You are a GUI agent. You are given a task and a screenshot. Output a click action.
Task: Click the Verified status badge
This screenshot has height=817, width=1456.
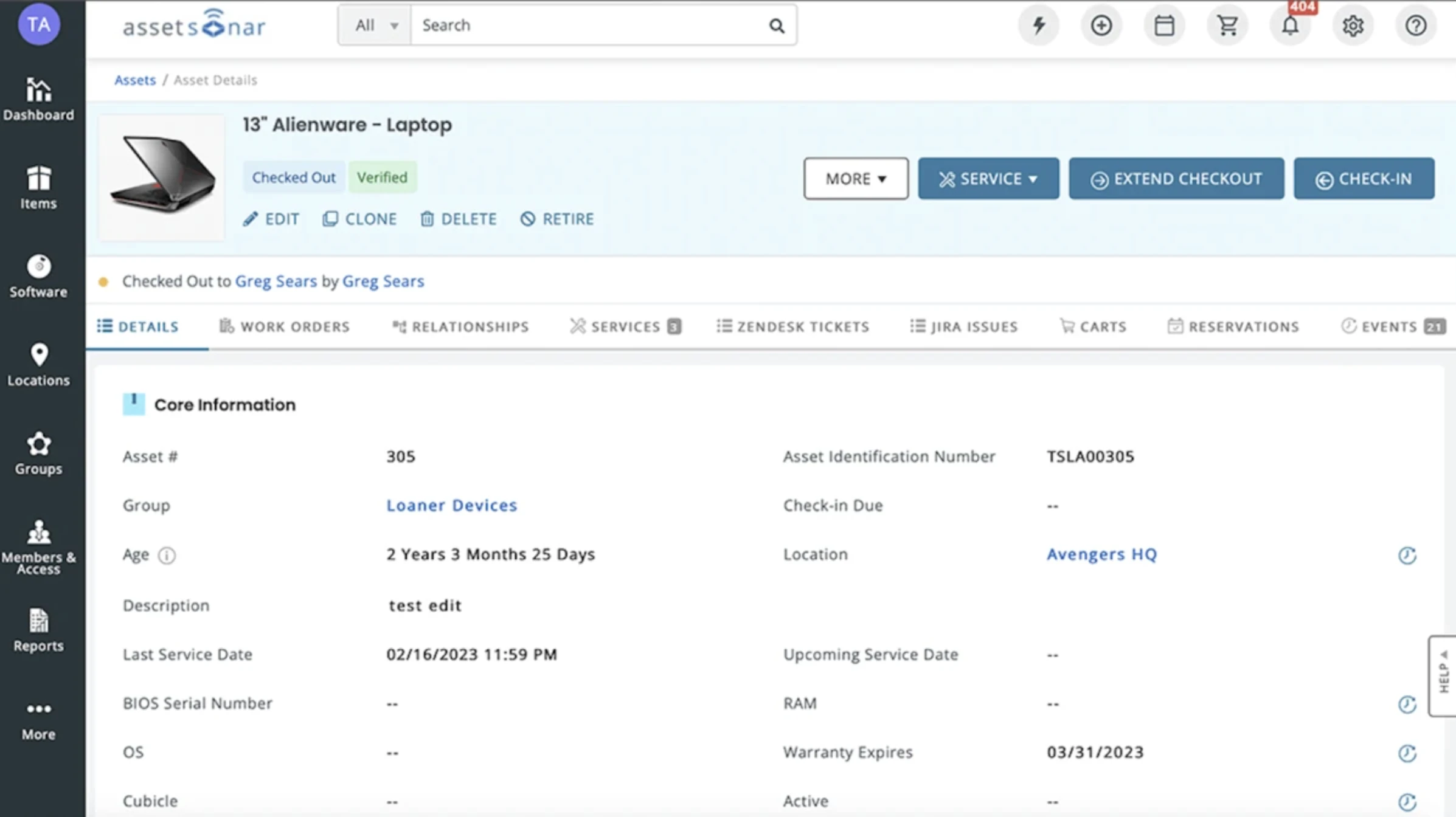point(382,178)
